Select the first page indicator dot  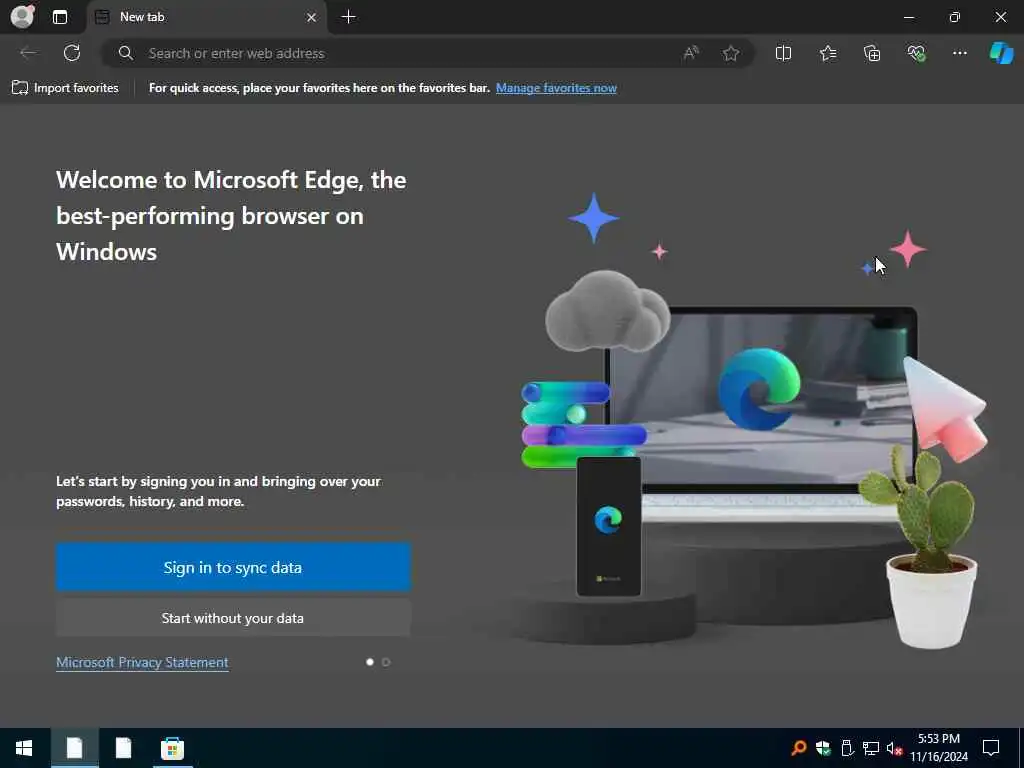coord(370,662)
